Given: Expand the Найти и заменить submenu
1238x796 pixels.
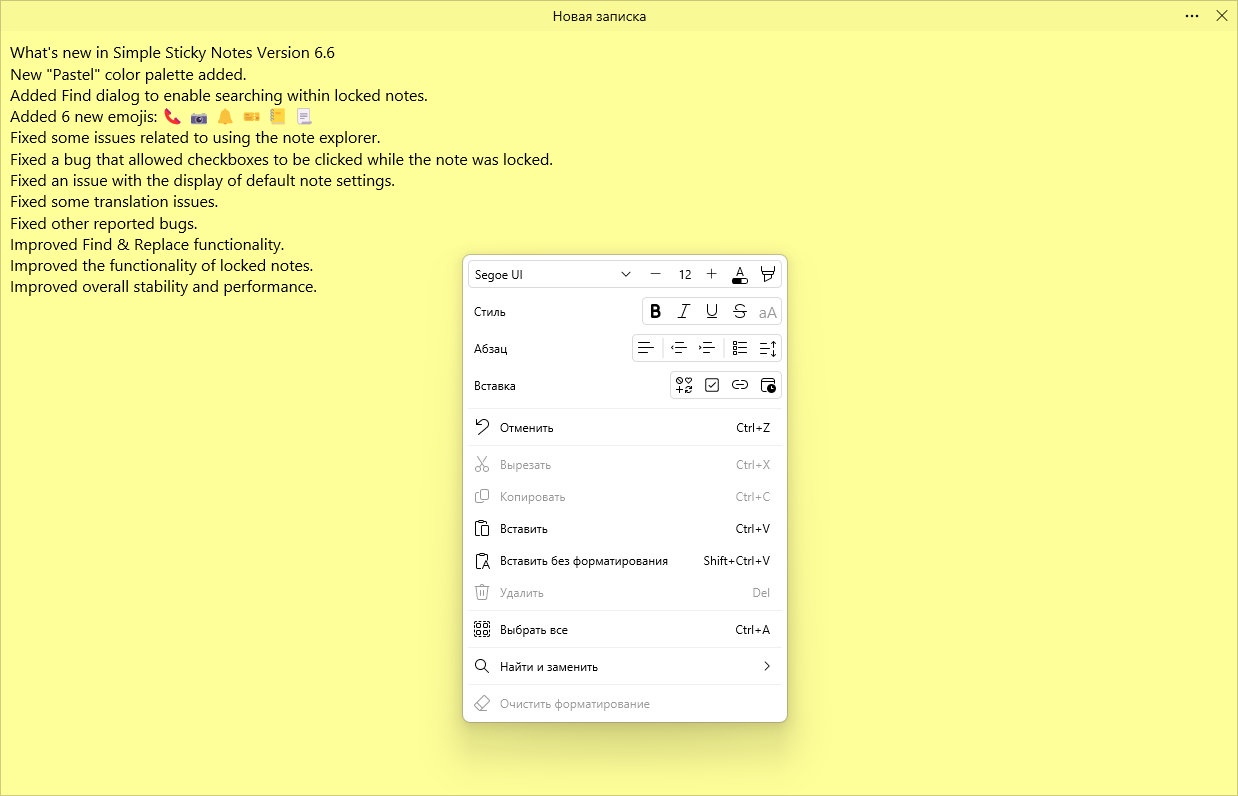Looking at the screenshot, I should click(x=625, y=667).
